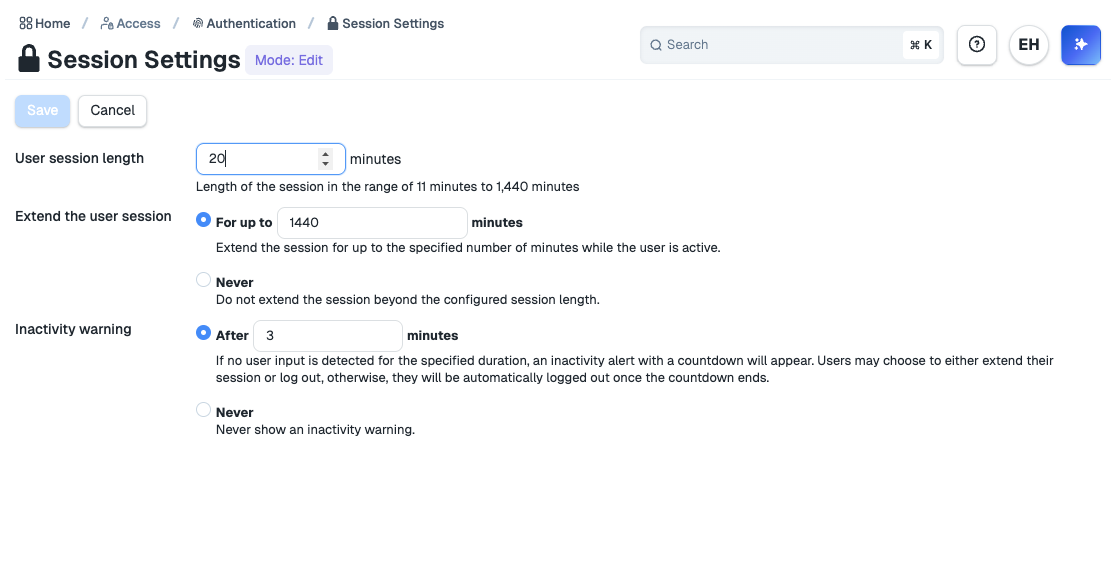This screenshot has height=584, width=1114.
Task: Click the Save button
Action: [x=42, y=110]
